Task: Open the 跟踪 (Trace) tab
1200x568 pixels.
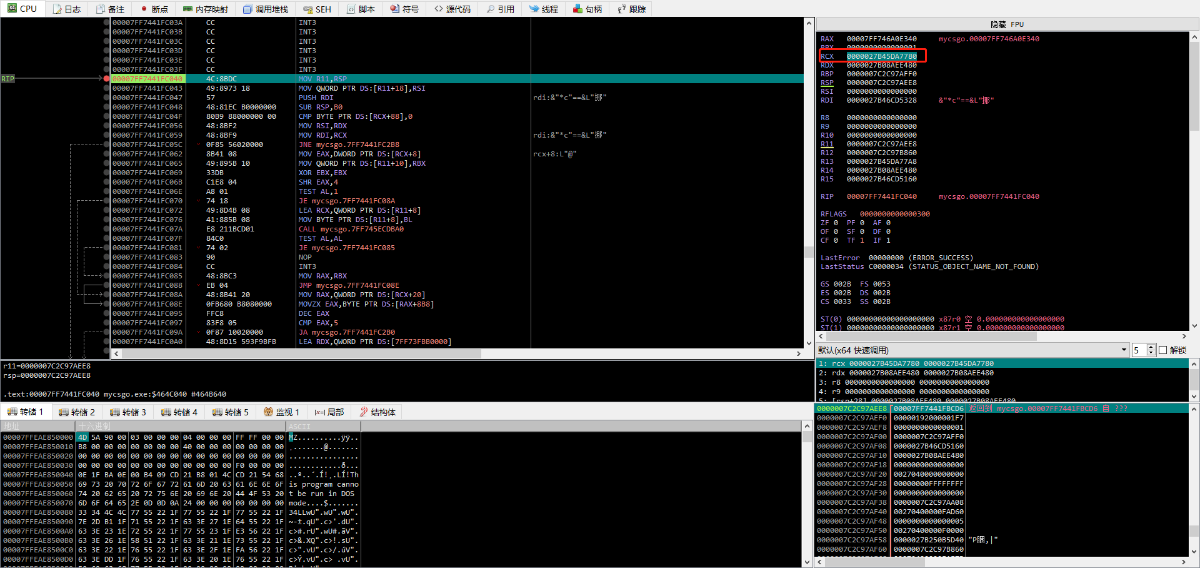Action: tap(632, 8)
